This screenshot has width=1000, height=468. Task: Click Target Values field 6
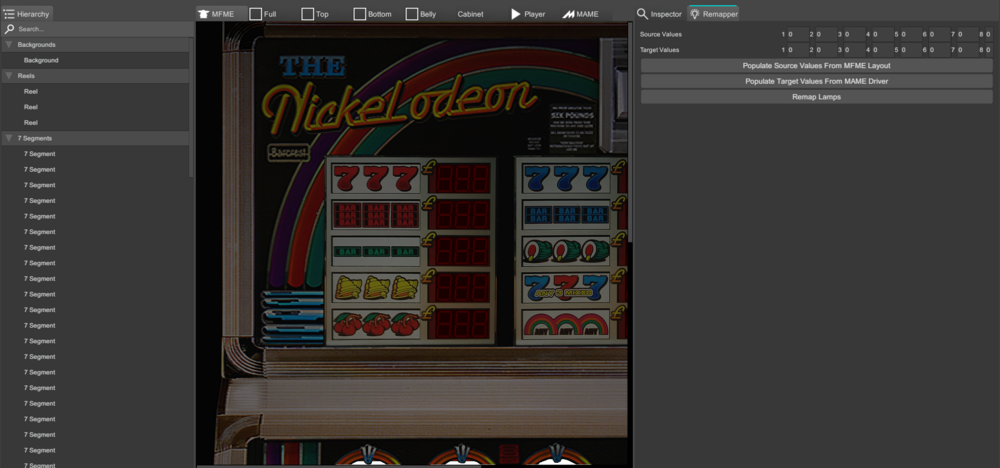[939, 50]
